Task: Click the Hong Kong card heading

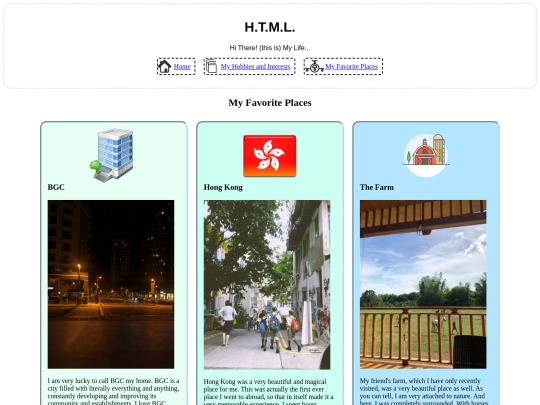Action: click(223, 187)
